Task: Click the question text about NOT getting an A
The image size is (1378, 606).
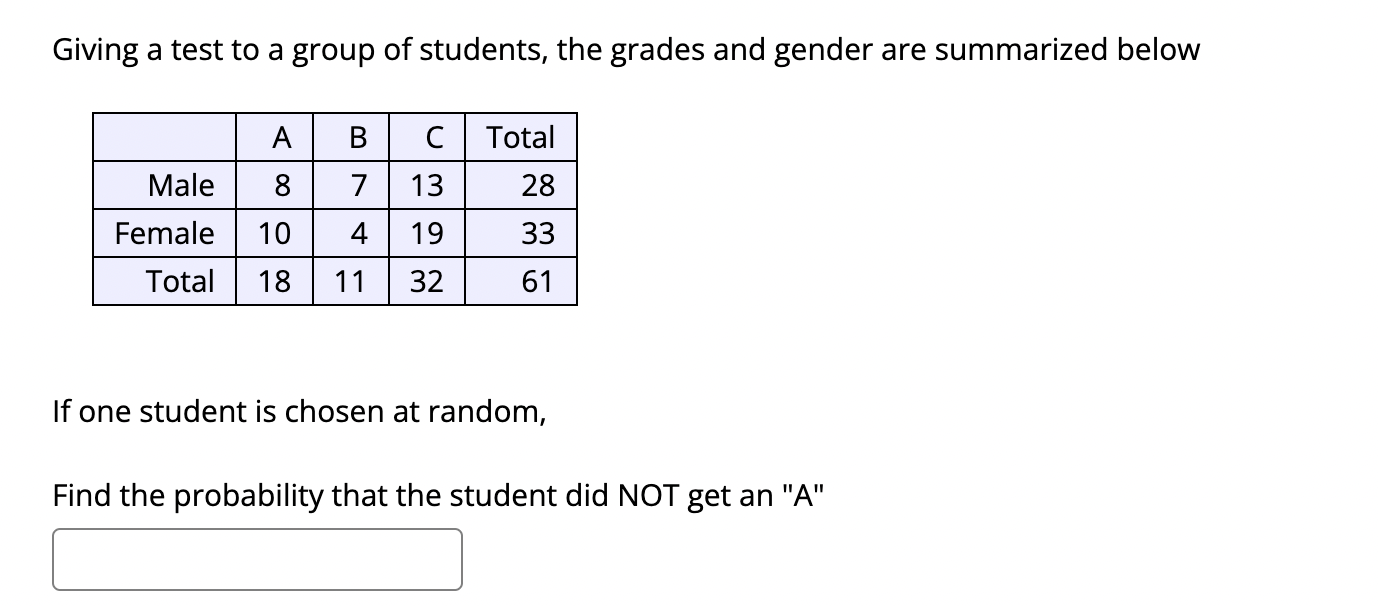Action: (440, 495)
